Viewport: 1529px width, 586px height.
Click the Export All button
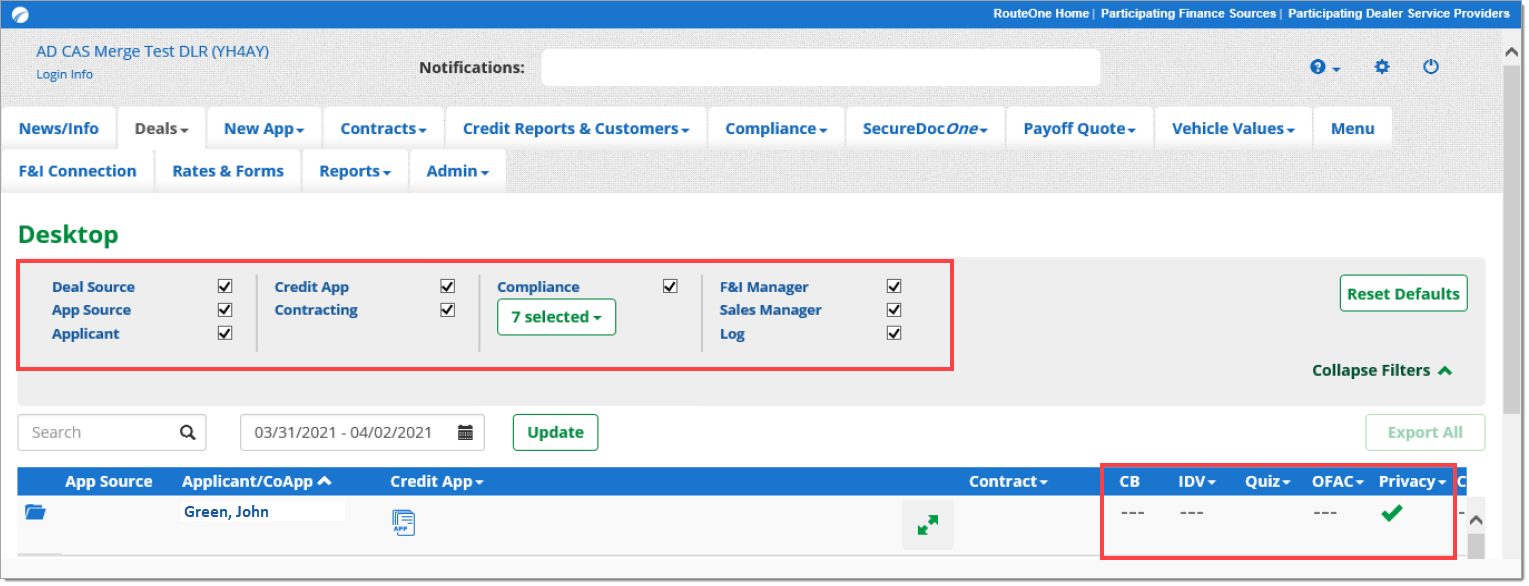(x=1426, y=432)
